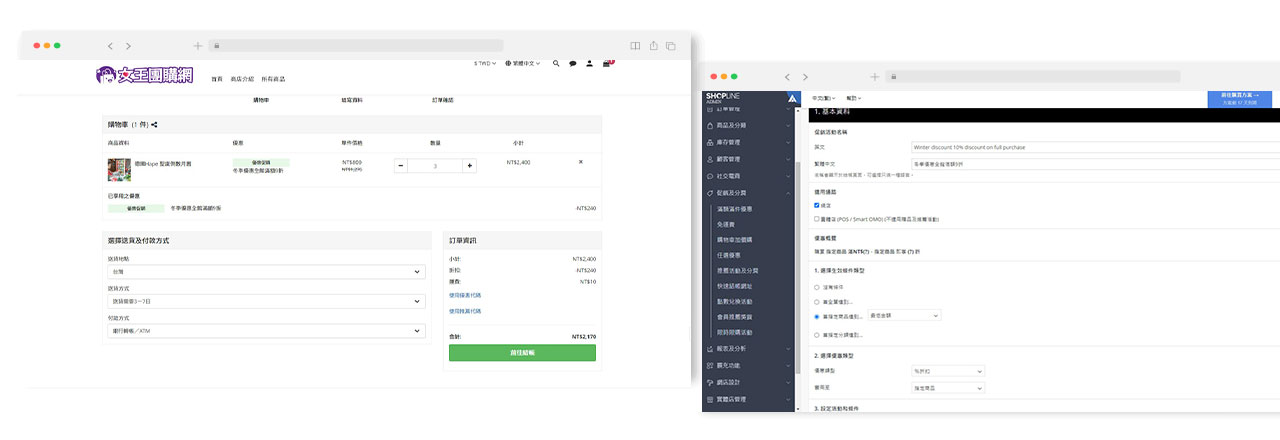Click the share icon beside 購物車 (1 件)
This screenshot has height=440, width=1280.
pos(154,125)
